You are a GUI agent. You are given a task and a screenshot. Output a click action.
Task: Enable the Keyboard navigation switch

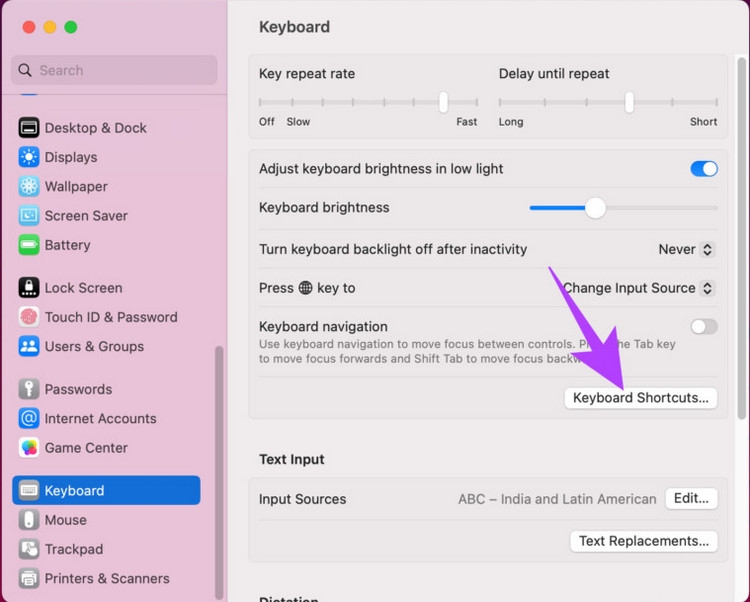[x=704, y=327]
